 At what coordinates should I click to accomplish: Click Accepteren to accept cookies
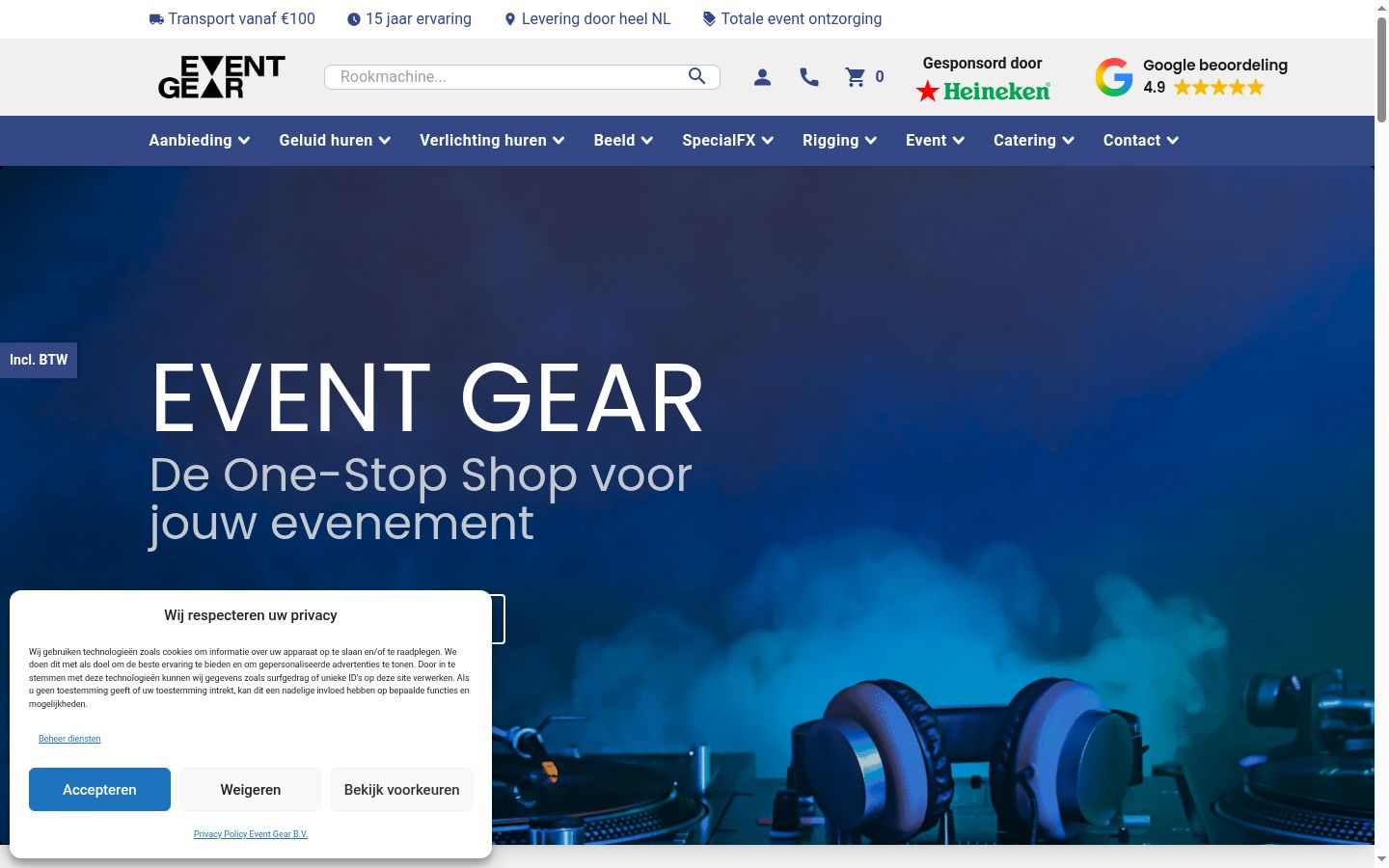(x=99, y=790)
